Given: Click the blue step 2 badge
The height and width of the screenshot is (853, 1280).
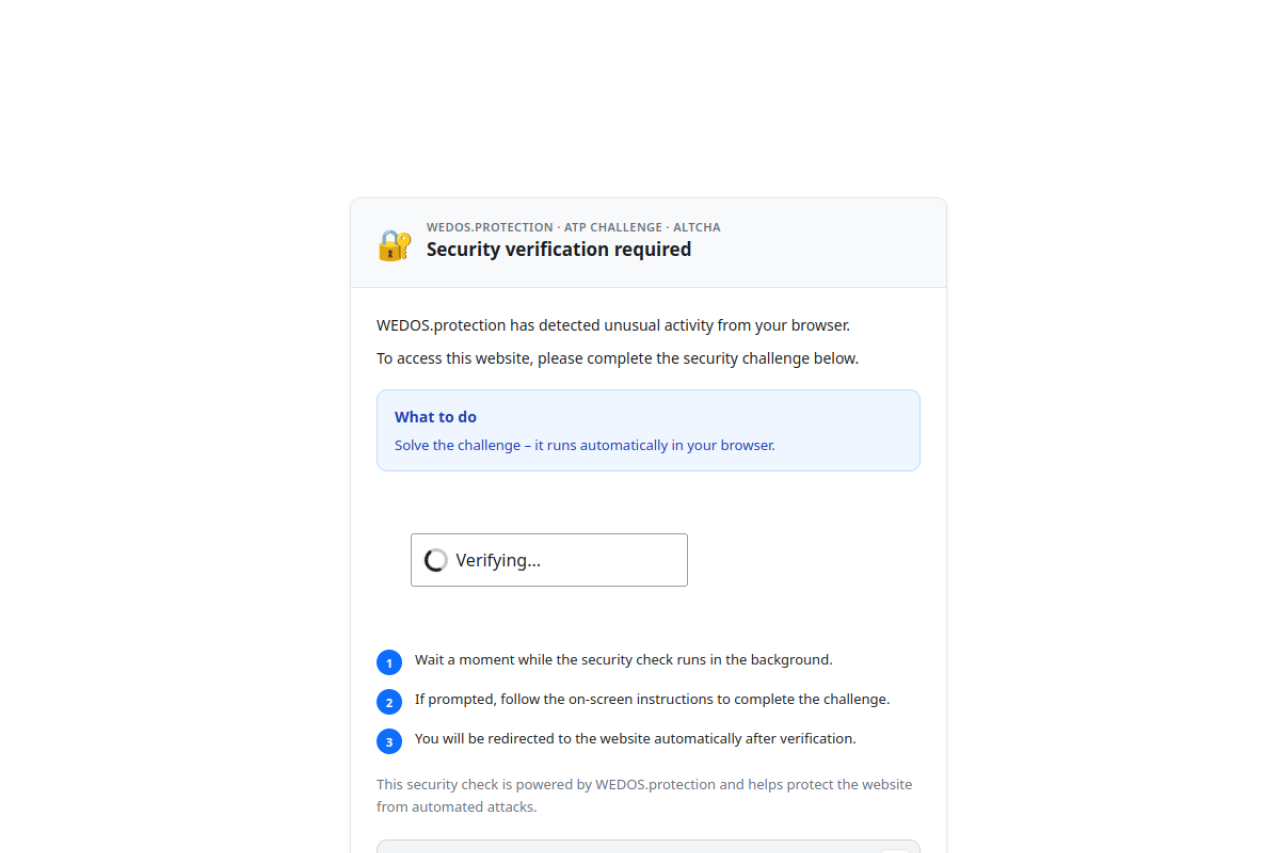Looking at the screenshot, I should pyautogui.click(x=389, y=702).
